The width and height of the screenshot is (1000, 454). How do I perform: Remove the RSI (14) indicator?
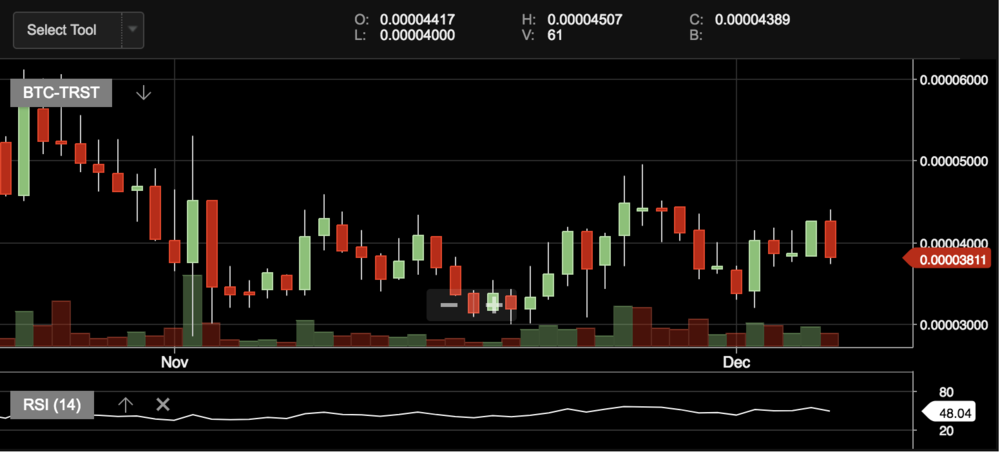[163, 404]
